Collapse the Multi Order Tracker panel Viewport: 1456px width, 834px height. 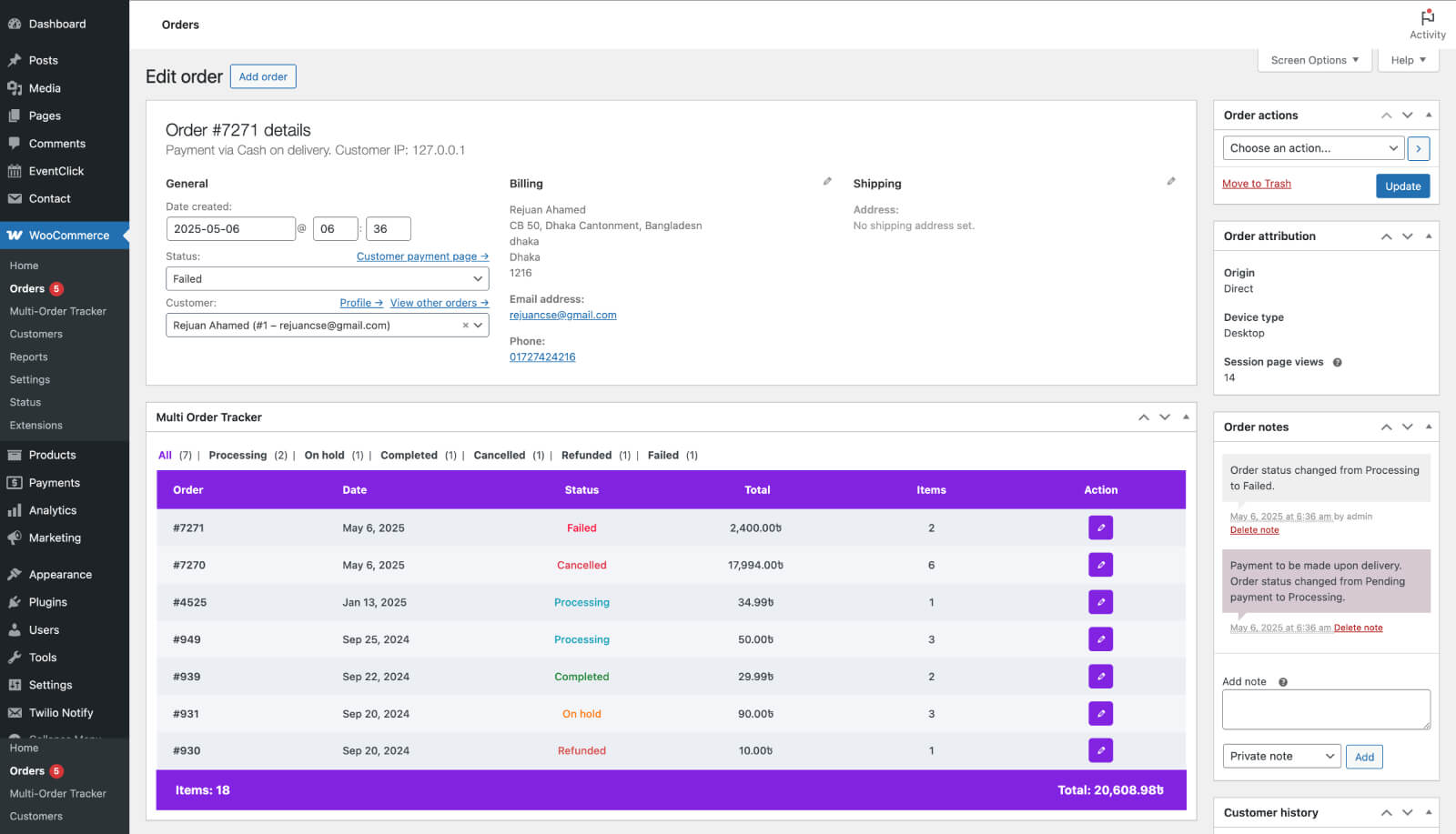(x=1186, y=417)
